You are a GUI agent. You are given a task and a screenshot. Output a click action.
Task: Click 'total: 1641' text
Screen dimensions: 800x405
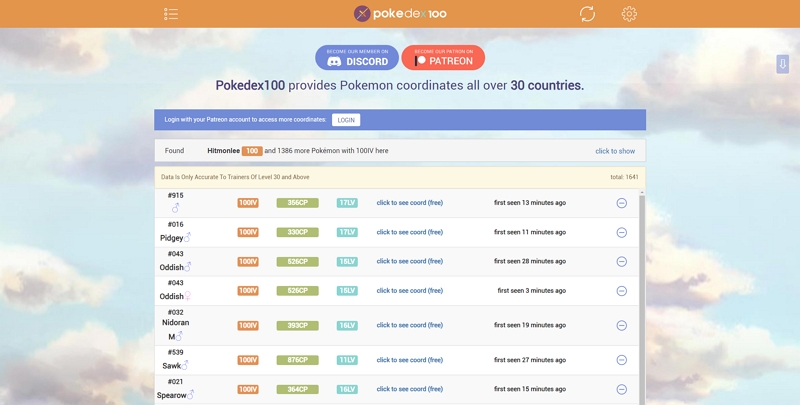point(624,177)
